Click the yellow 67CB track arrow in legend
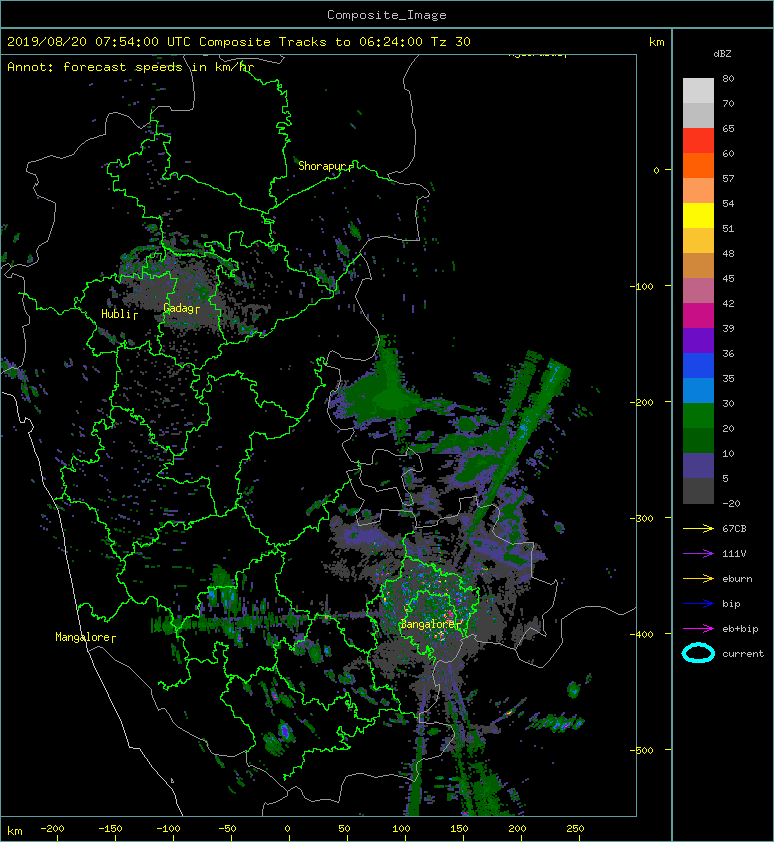Viewport: 774px width, 842px height. [x=698, y=528]
